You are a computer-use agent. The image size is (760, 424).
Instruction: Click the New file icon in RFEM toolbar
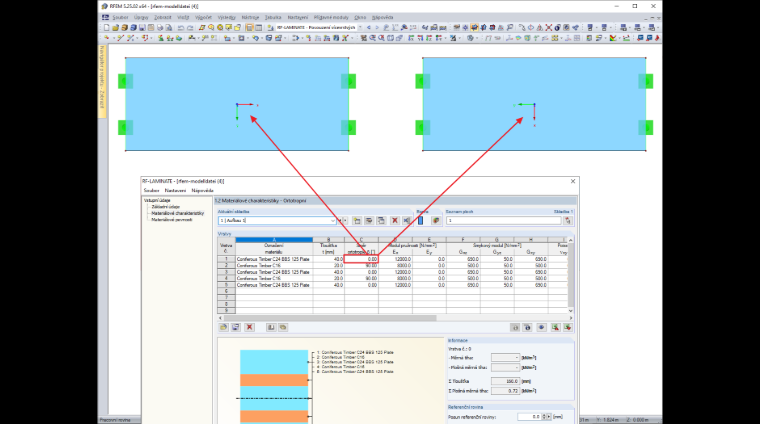click(x=107, y=28)
